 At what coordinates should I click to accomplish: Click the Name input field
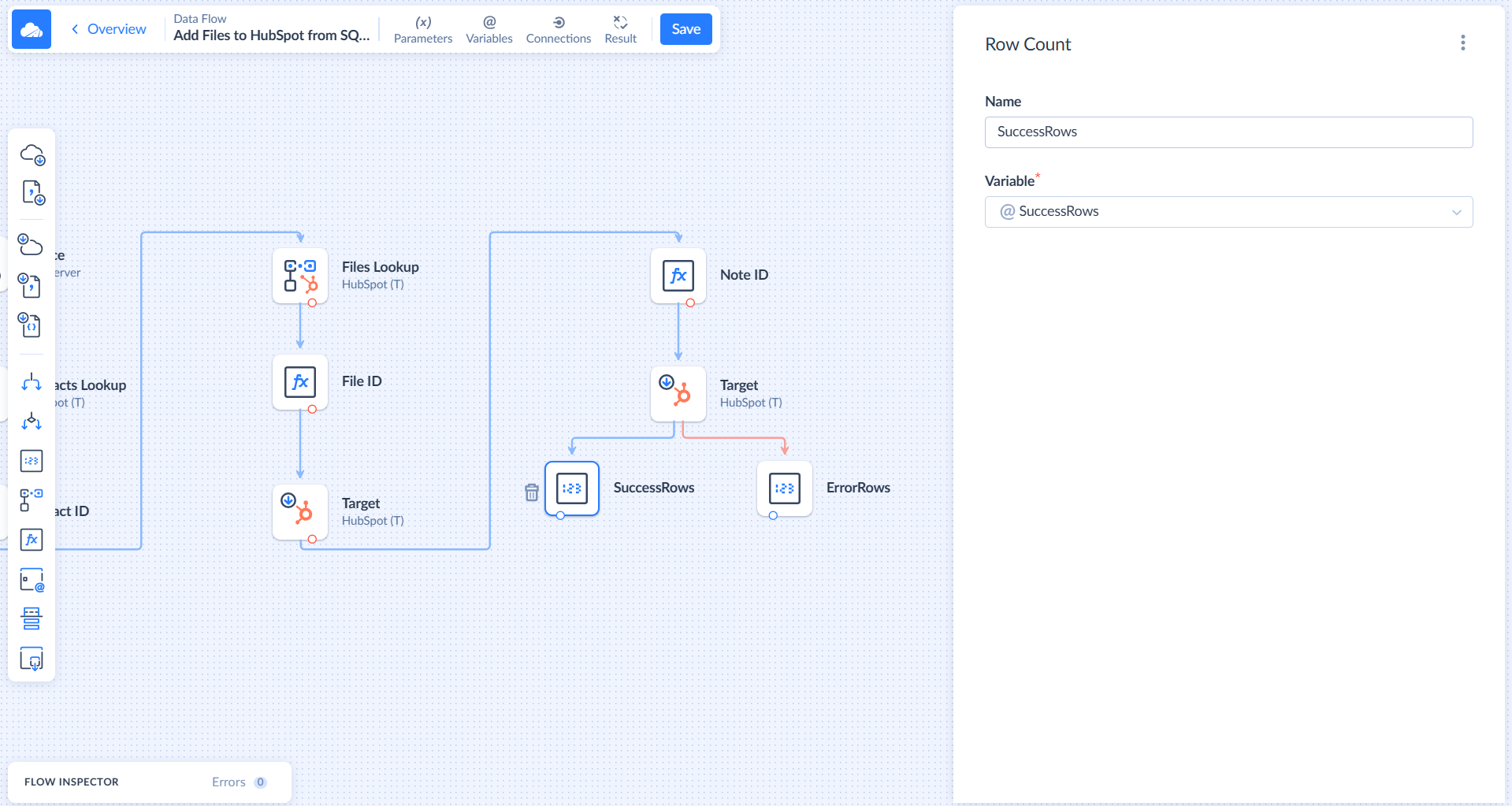pos(1228,132)
